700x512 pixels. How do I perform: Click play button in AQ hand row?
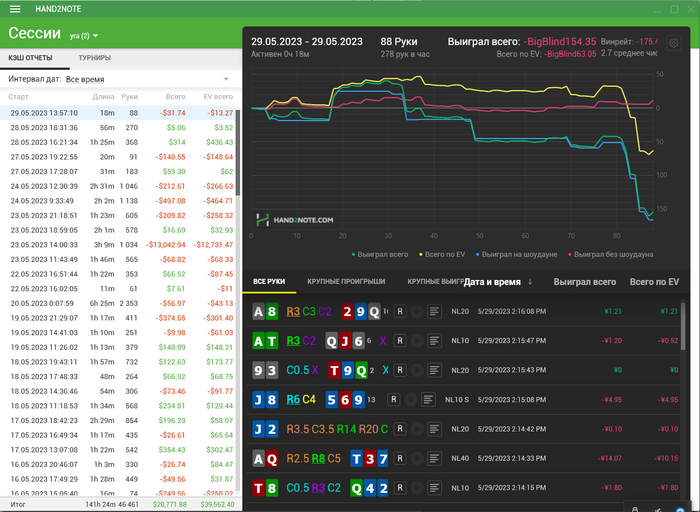[x=417, y=458]
